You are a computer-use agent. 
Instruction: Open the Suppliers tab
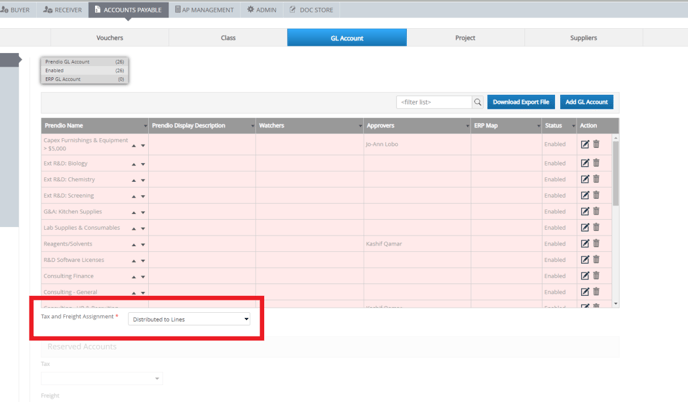(x=583, y=38)
